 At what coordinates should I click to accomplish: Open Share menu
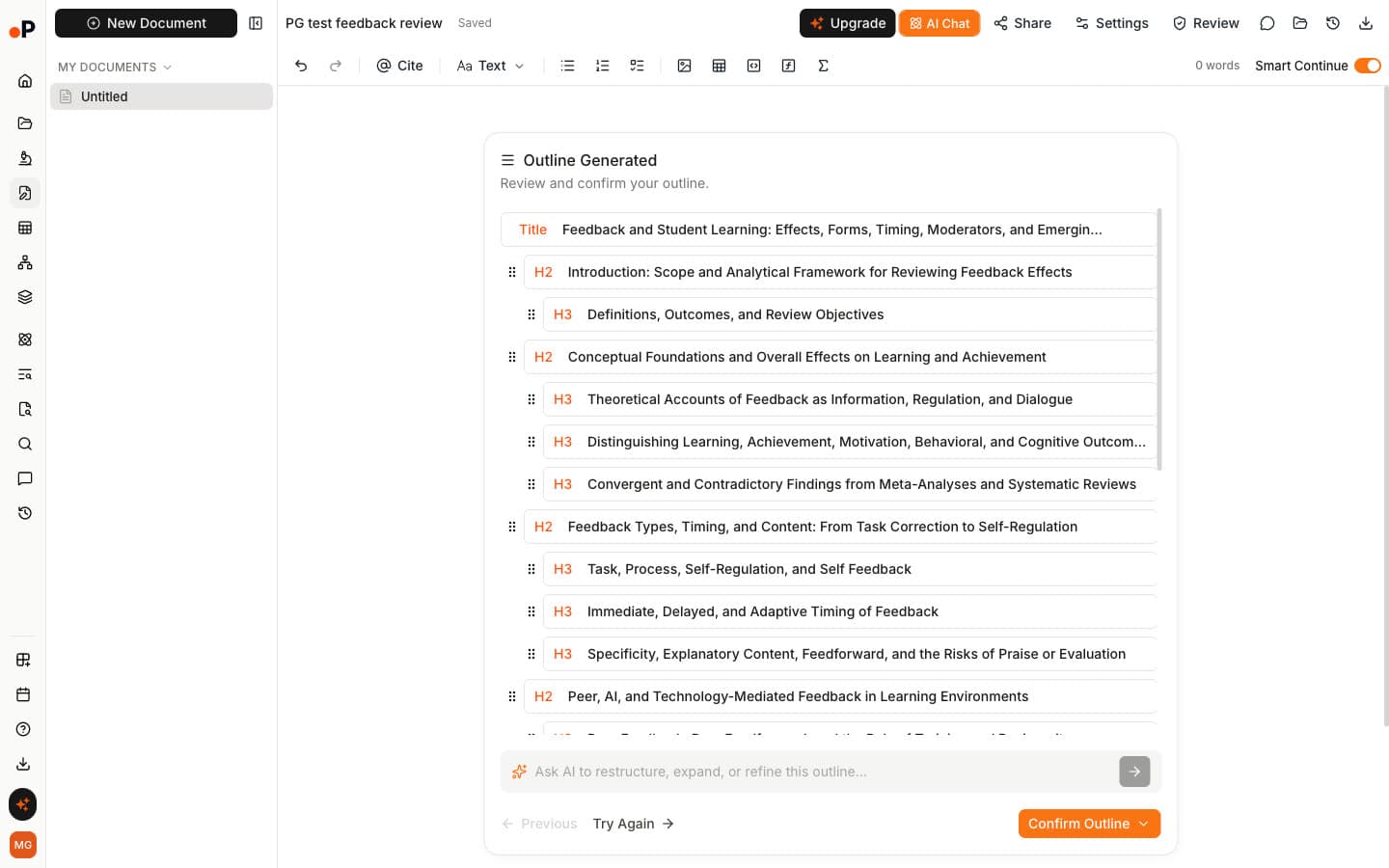coord(1022,23)
